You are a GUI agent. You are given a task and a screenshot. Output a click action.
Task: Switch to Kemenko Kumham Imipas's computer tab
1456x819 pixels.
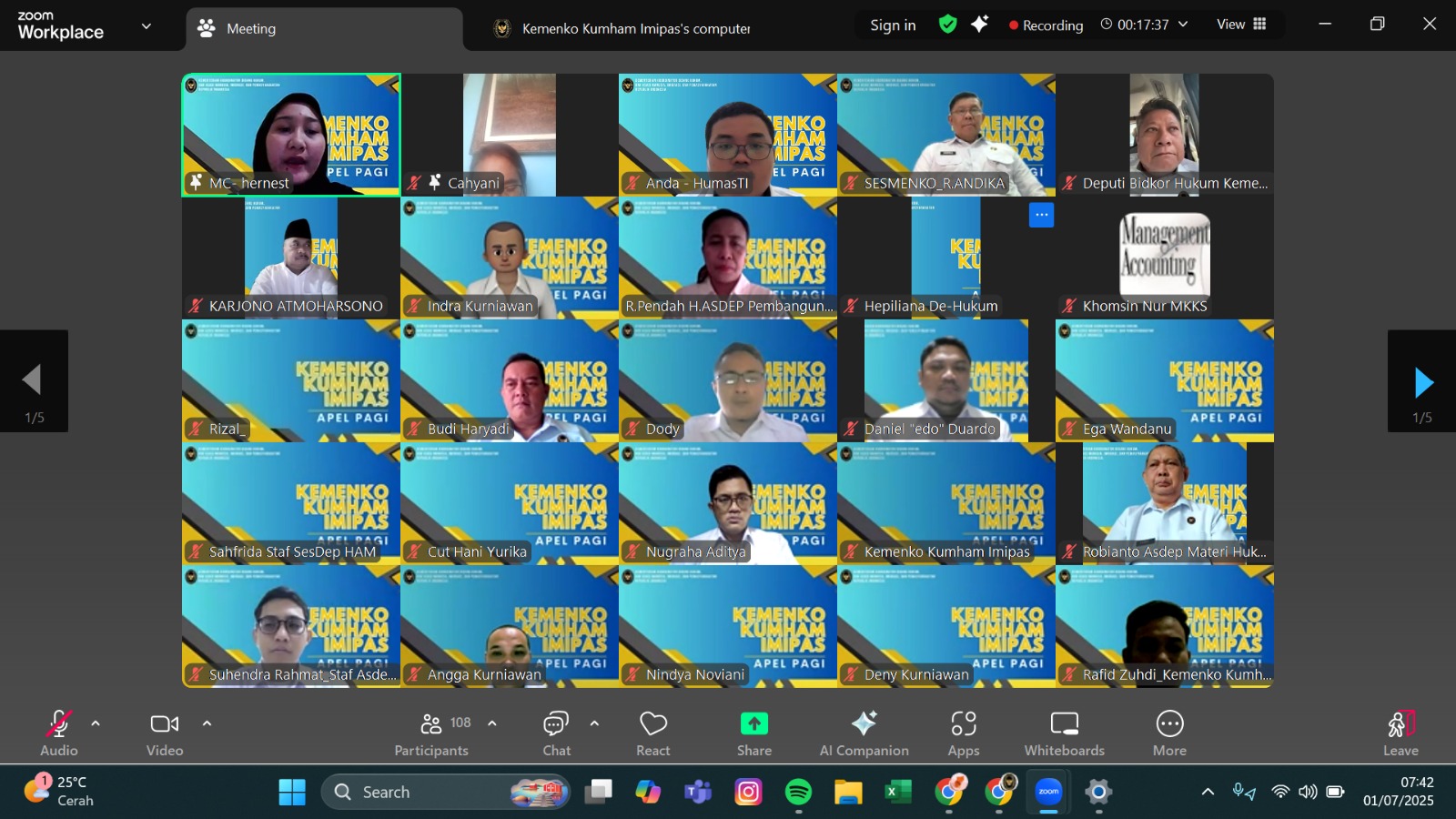(x=635, y=29)
